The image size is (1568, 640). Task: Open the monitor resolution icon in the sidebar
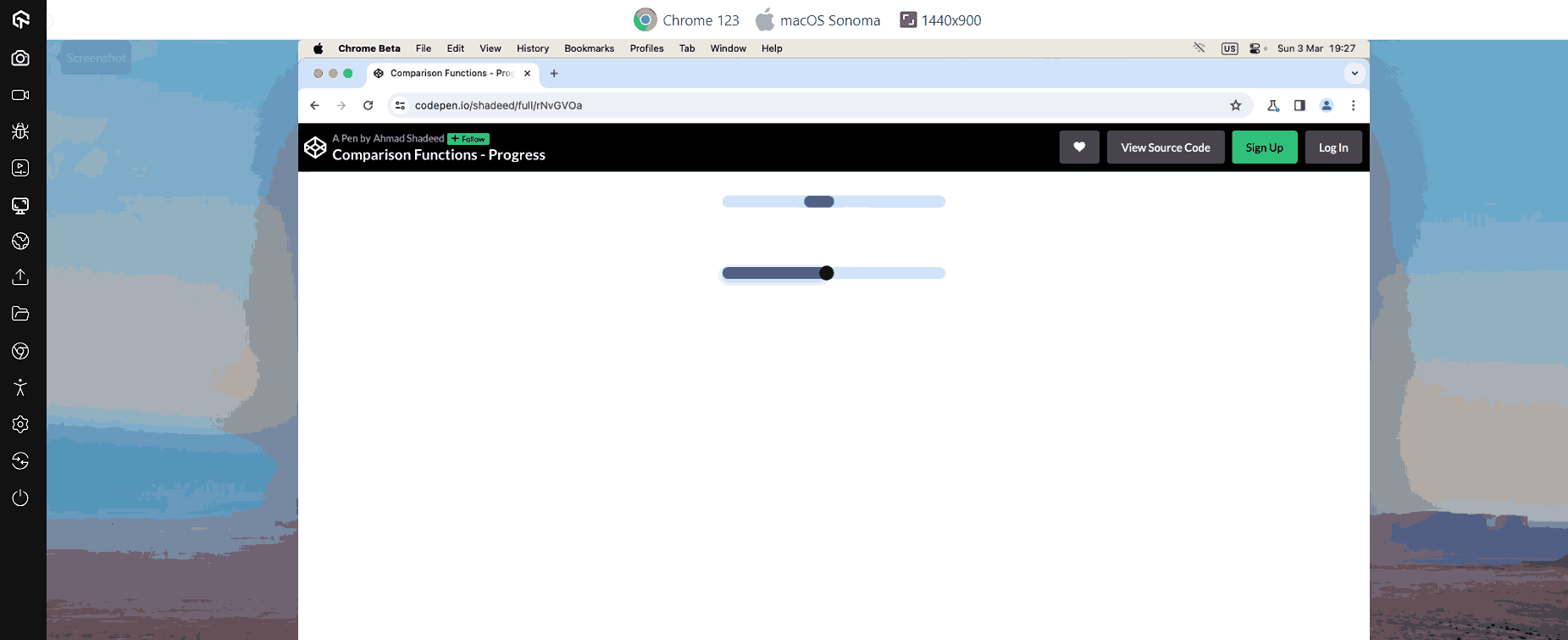pos(20,205)
